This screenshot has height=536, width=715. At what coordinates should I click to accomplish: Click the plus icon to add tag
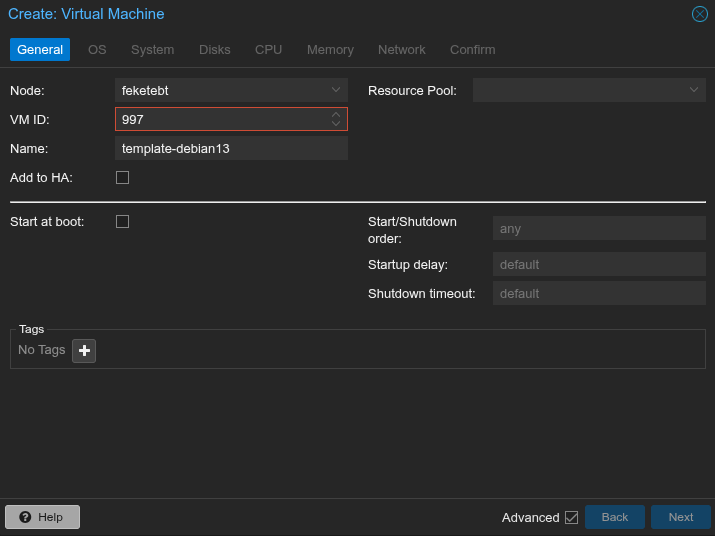point(84,351)
